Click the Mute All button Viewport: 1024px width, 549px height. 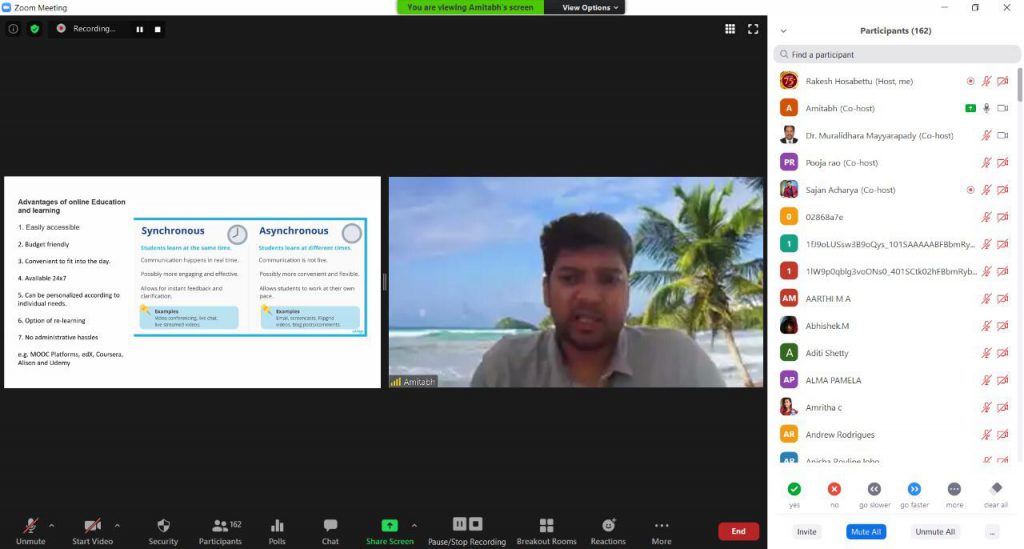[865, 532]
